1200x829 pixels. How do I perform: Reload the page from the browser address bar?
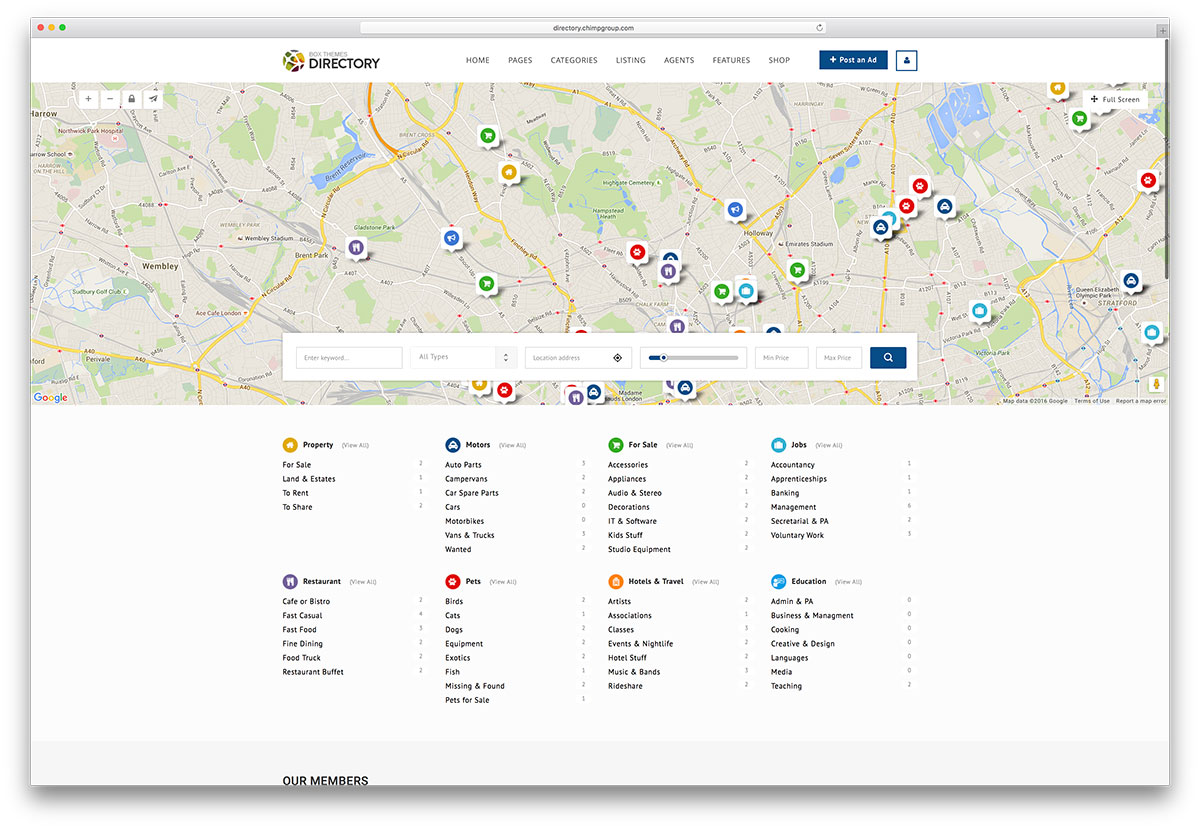(820, 28)
